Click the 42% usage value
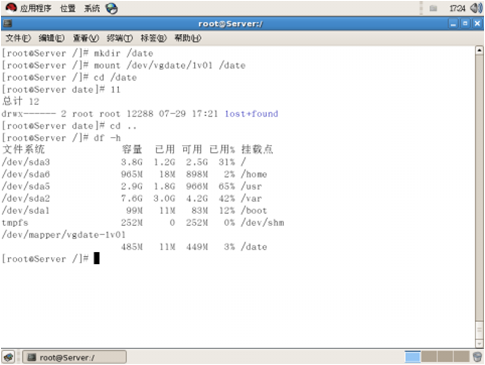 click(227, 198)
